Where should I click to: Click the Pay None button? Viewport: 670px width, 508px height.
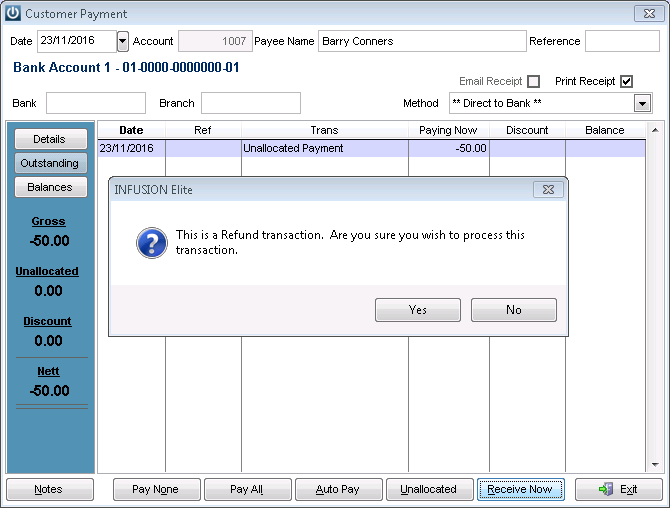point(157,489)
